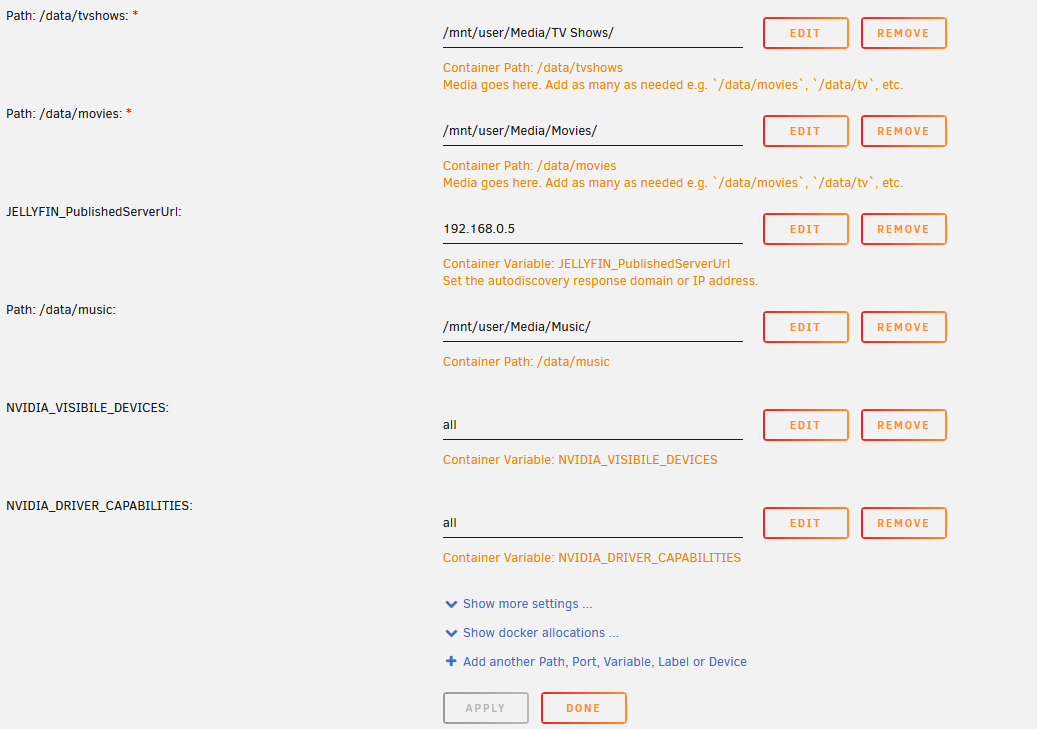Remove the NVIDIA_VISIBILE_DEVICES variable
The width and height of the screenshot is (1037, 729).
click(903, 425)
